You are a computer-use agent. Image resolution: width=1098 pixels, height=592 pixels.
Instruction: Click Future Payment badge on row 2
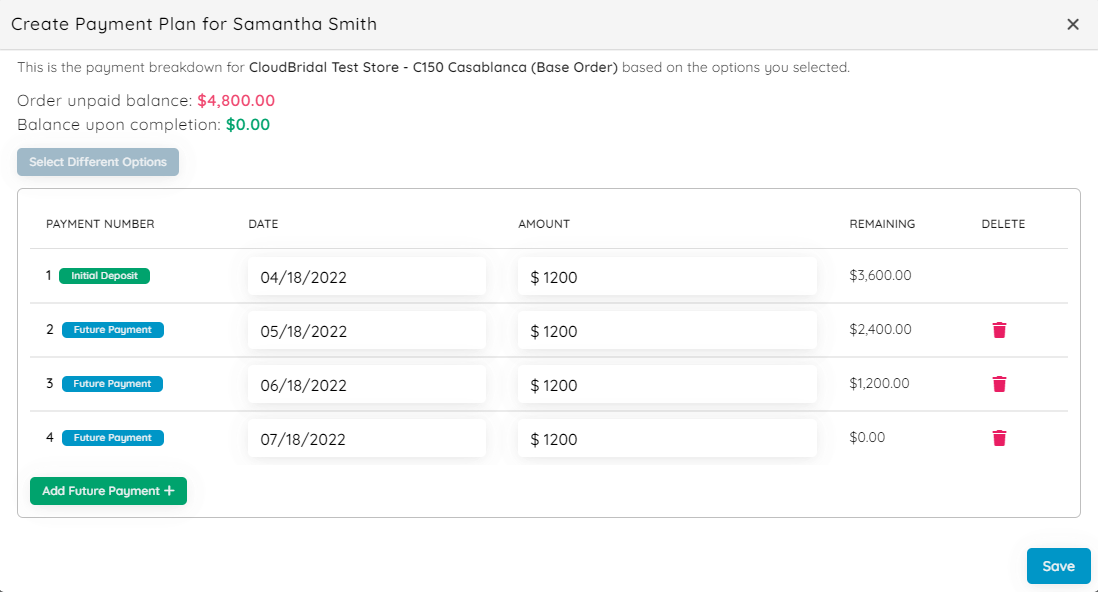tap(112, 330)
